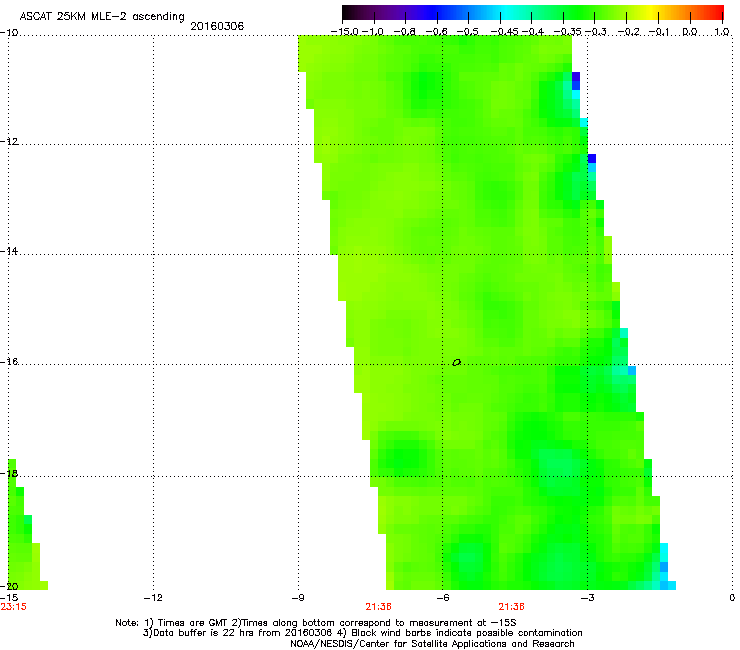Click the note line starting 'Note: 1) Times are GMT'
Image resolution: width=740 pixels, height=650 pixels.
point(316,623)
